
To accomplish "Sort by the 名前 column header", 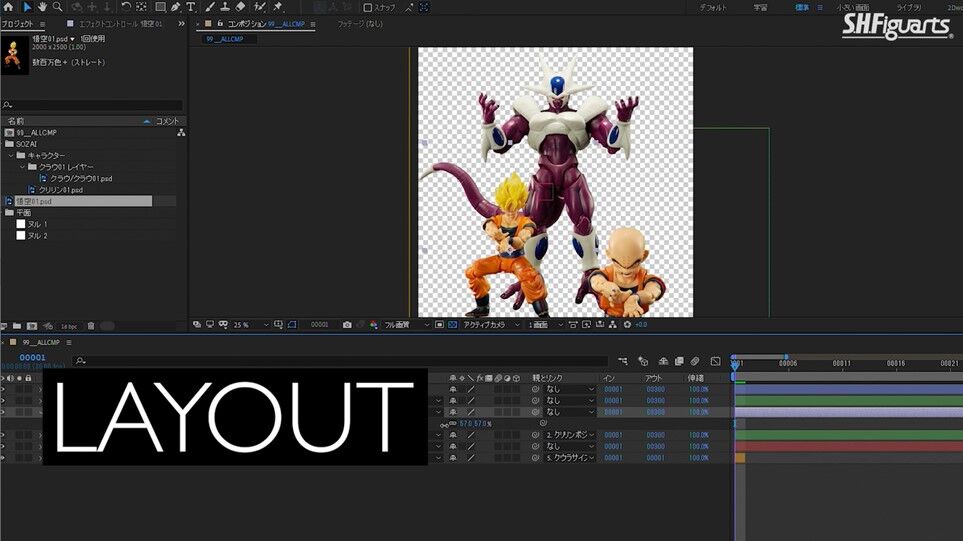I will click(x=16, y=121).
